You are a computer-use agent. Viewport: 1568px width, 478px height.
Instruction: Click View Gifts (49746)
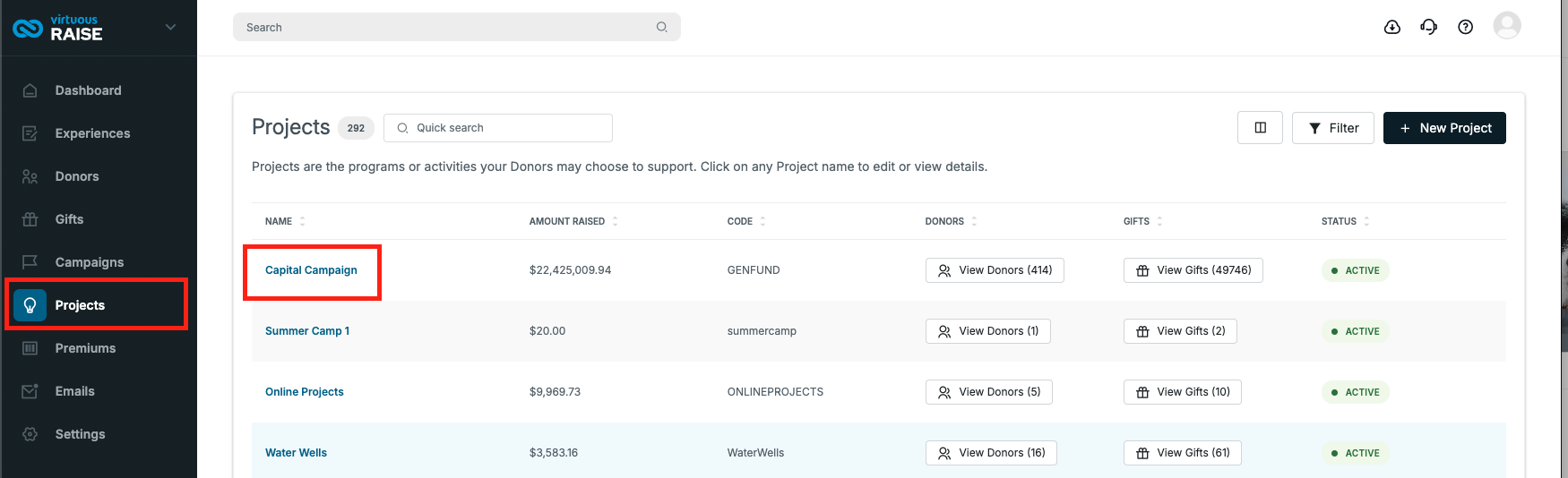click(1193, 270)
